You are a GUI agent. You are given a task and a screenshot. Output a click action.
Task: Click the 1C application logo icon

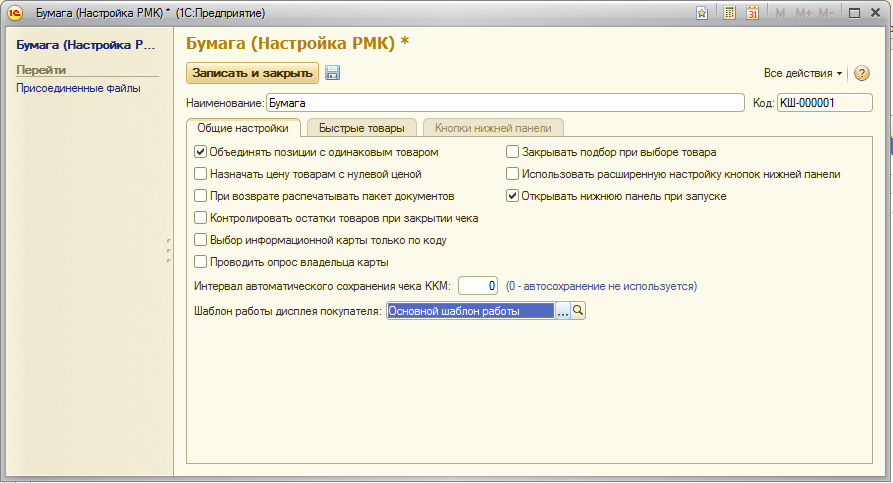pos(16,12)
